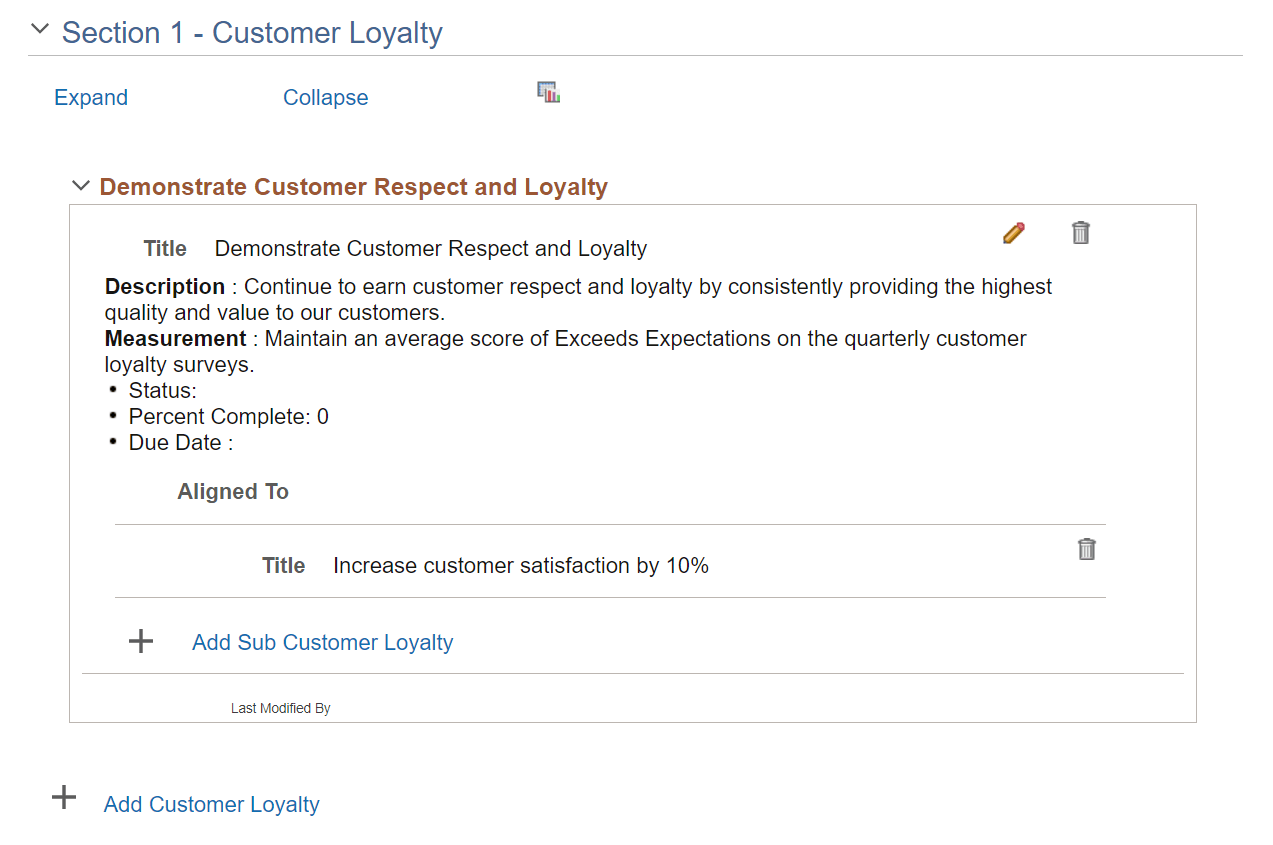This screenshot has height=845, width=1273.
Task: Click the Description paragraph text
Action: [578, 299]
